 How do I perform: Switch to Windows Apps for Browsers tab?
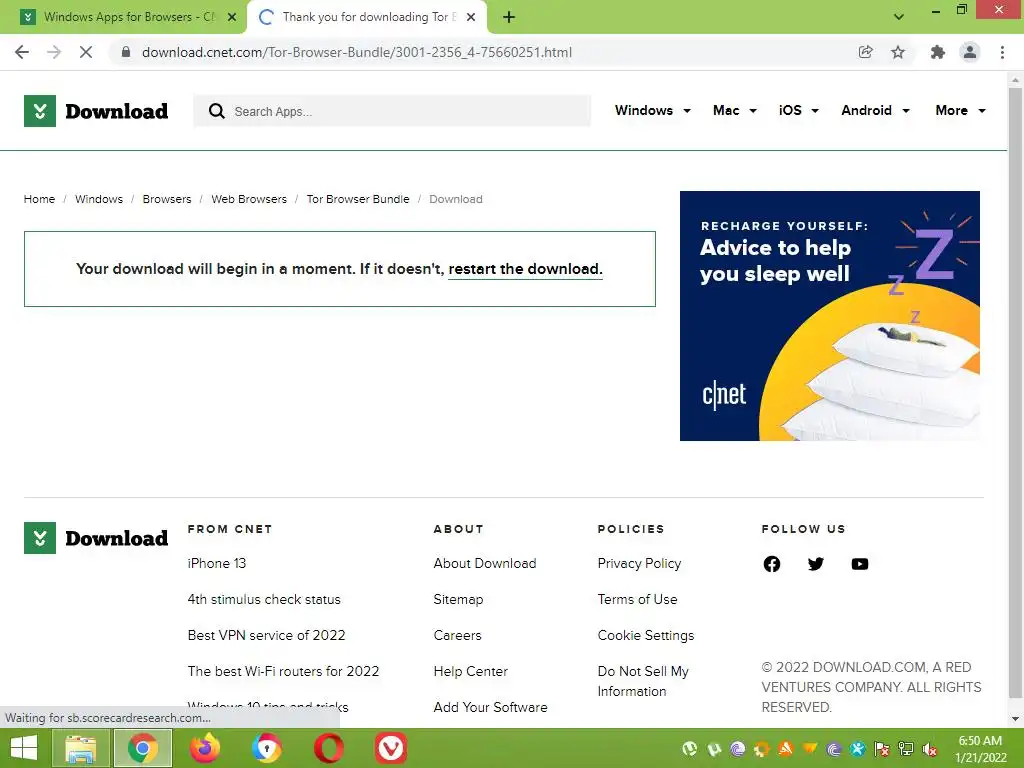(x=129, y=17)
